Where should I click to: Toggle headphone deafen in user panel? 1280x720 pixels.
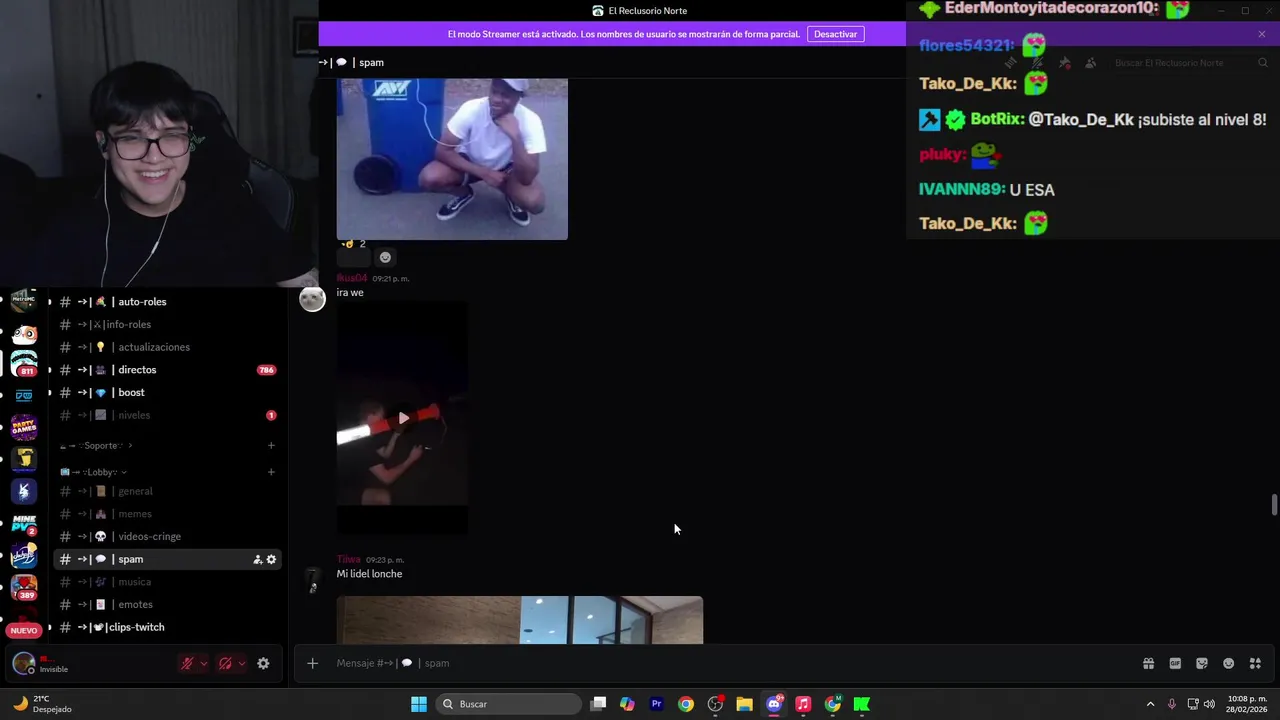tap(225, 663)
